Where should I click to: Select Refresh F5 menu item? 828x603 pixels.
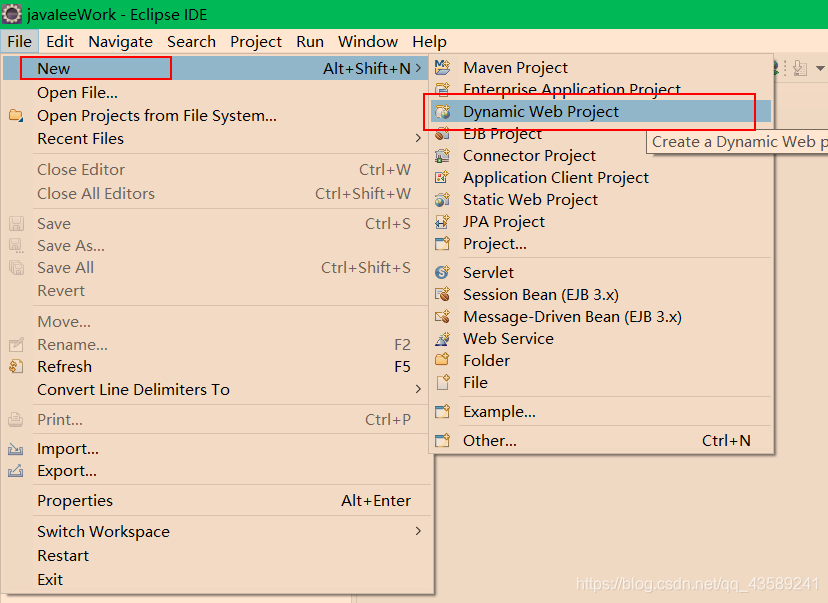(x=216, y=366)
